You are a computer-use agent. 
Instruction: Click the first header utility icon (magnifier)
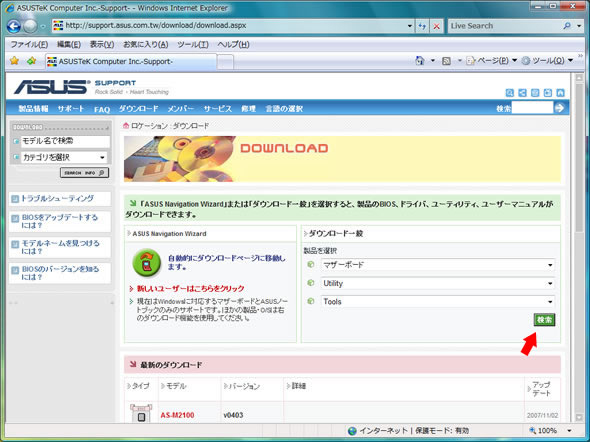(x=509, y=93)
